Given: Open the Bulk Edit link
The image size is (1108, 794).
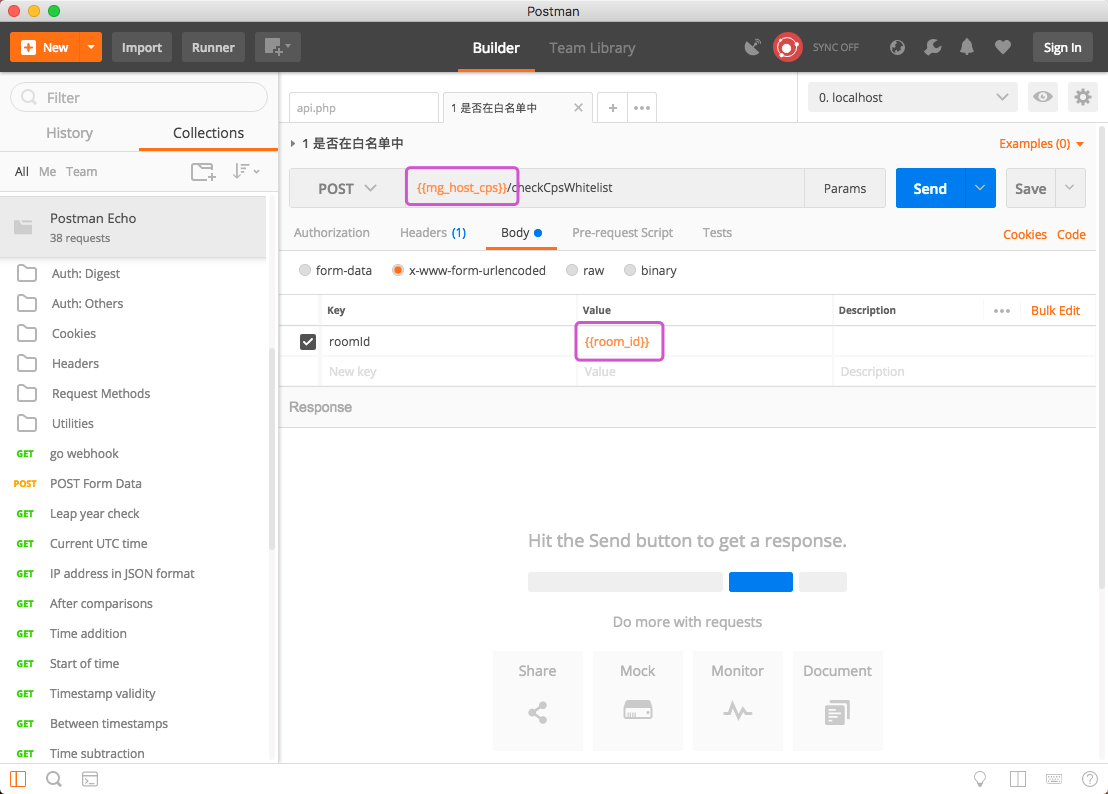Looking at the screenshot, I should [x=1055, y=310].
